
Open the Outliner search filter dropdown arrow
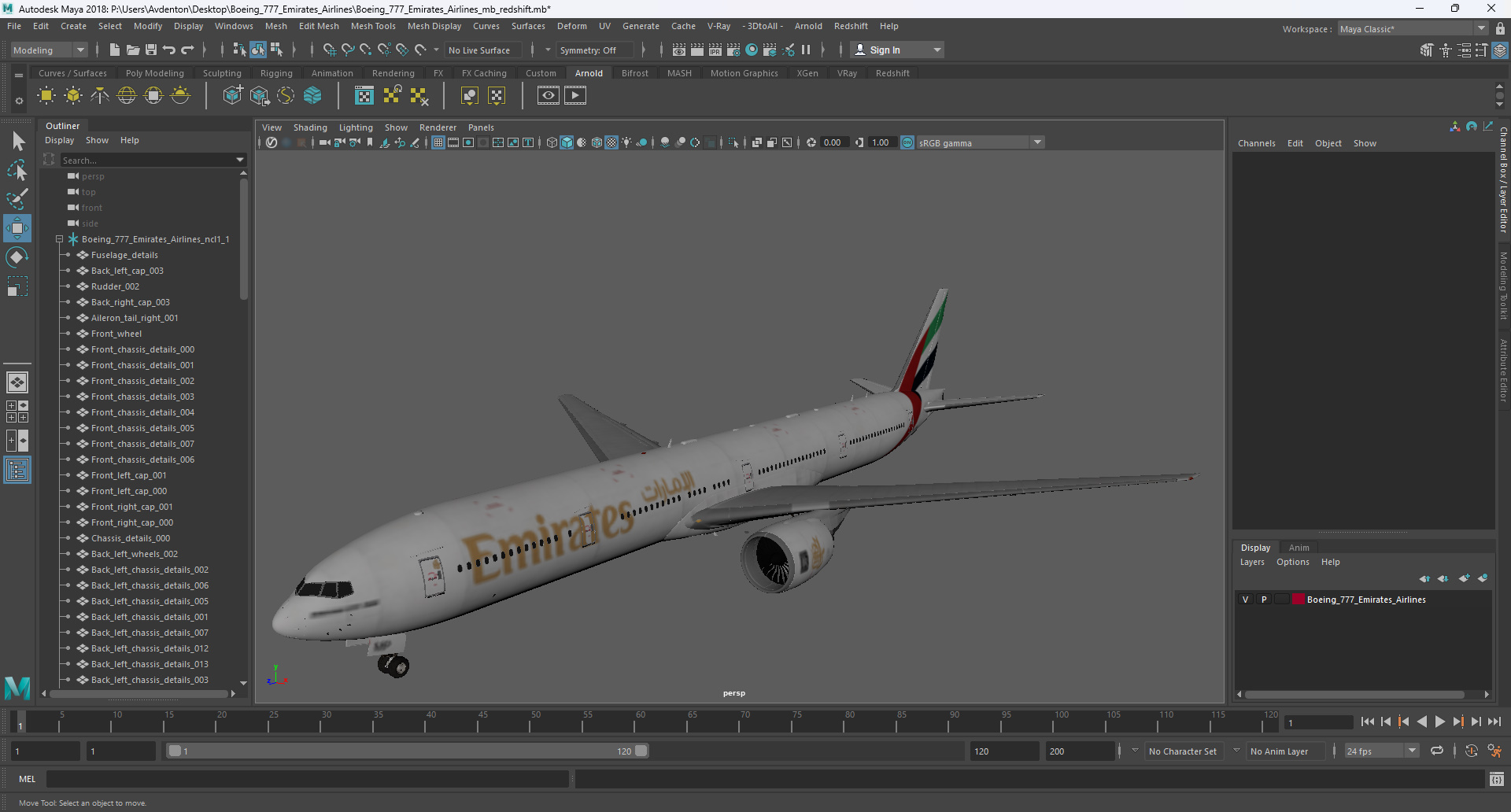[240, 160]
